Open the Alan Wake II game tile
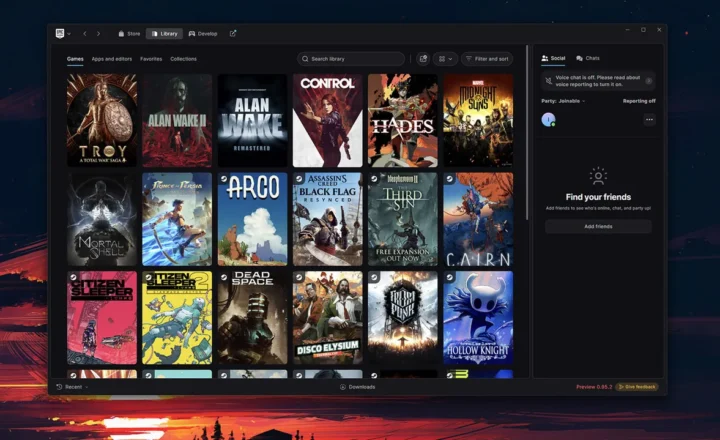Image resolution: width=720 pixels, height=440 pixels. pos(177,120)
